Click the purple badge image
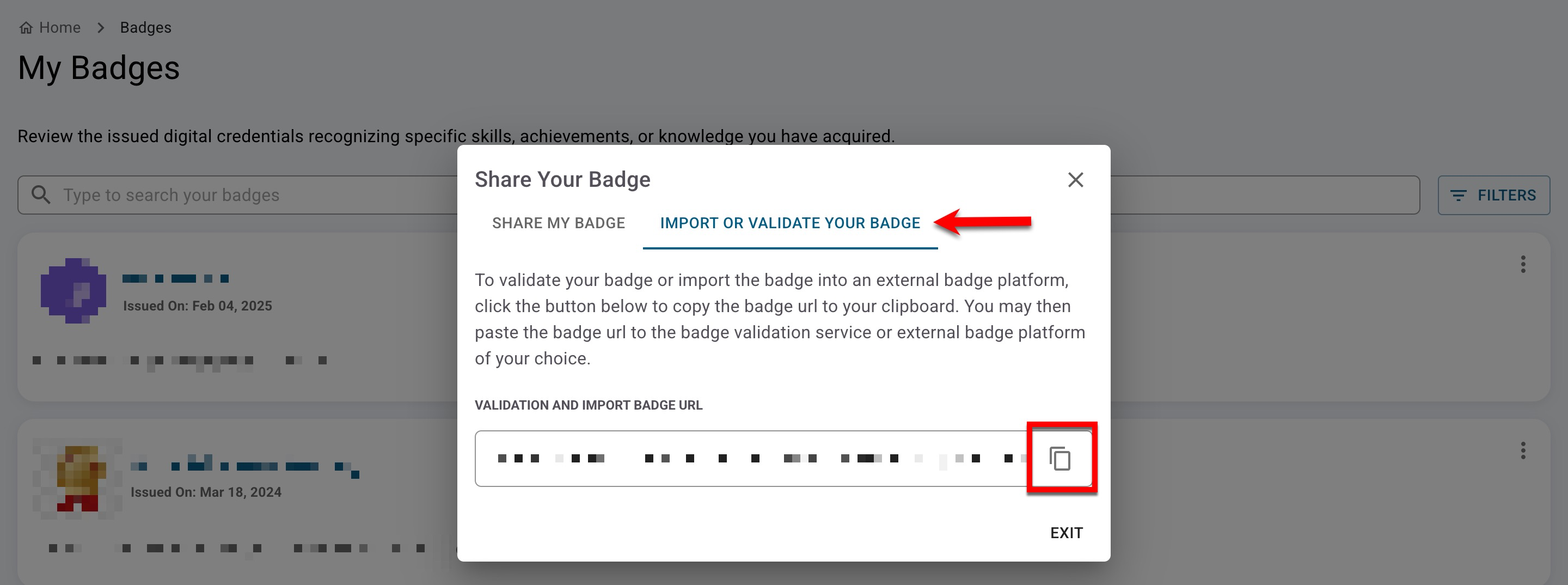1568x585 pixels. pos(73,290)
